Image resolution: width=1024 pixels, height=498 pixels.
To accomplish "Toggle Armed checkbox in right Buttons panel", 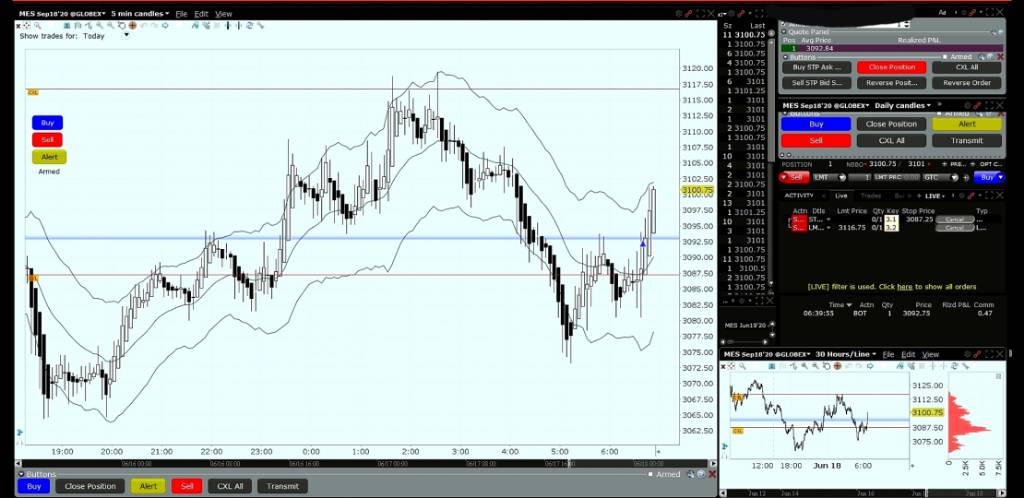I will click(945, 57).
